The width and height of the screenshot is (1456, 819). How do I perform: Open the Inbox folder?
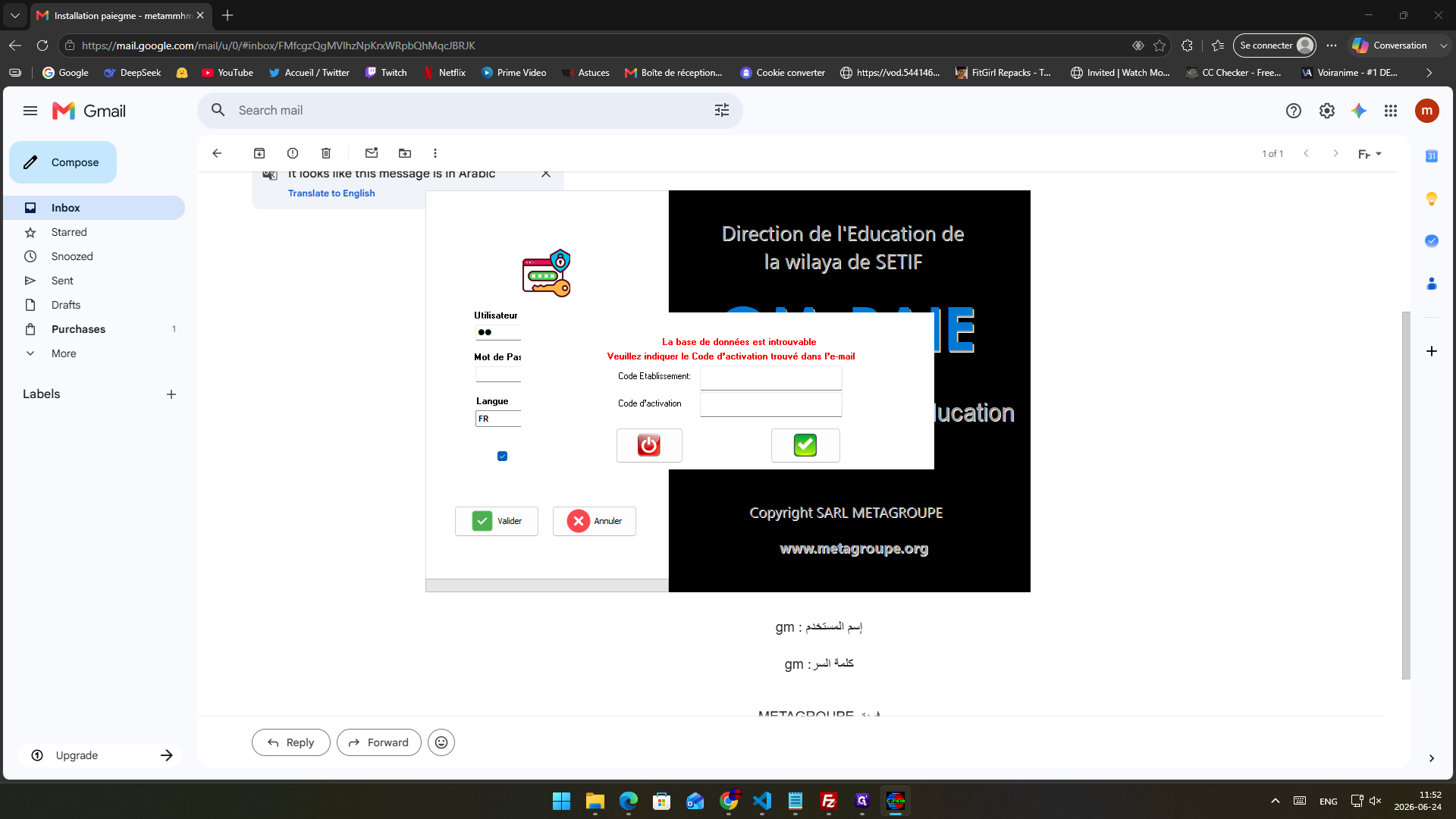[x=94, y=208]
